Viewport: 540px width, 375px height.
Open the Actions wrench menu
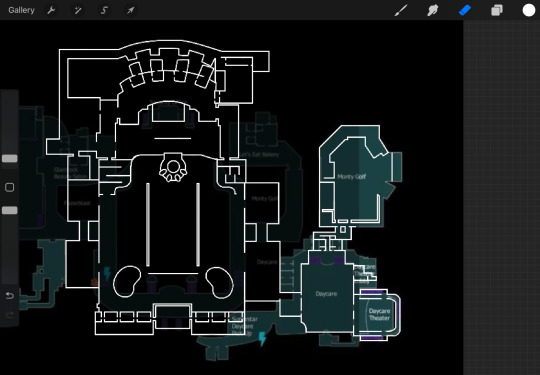click(x=51, y=10)
